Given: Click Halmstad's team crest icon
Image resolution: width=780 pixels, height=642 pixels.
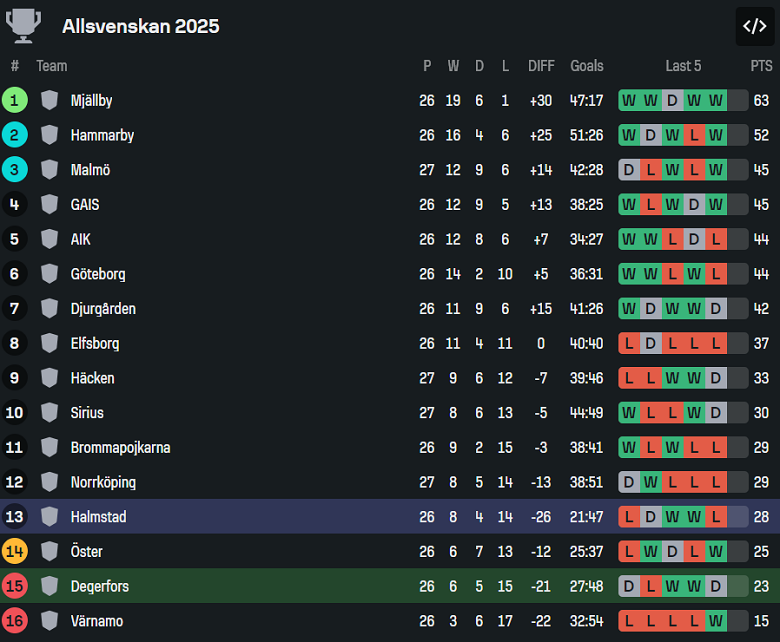Looking at the screenshot, I should coord(50,517).
